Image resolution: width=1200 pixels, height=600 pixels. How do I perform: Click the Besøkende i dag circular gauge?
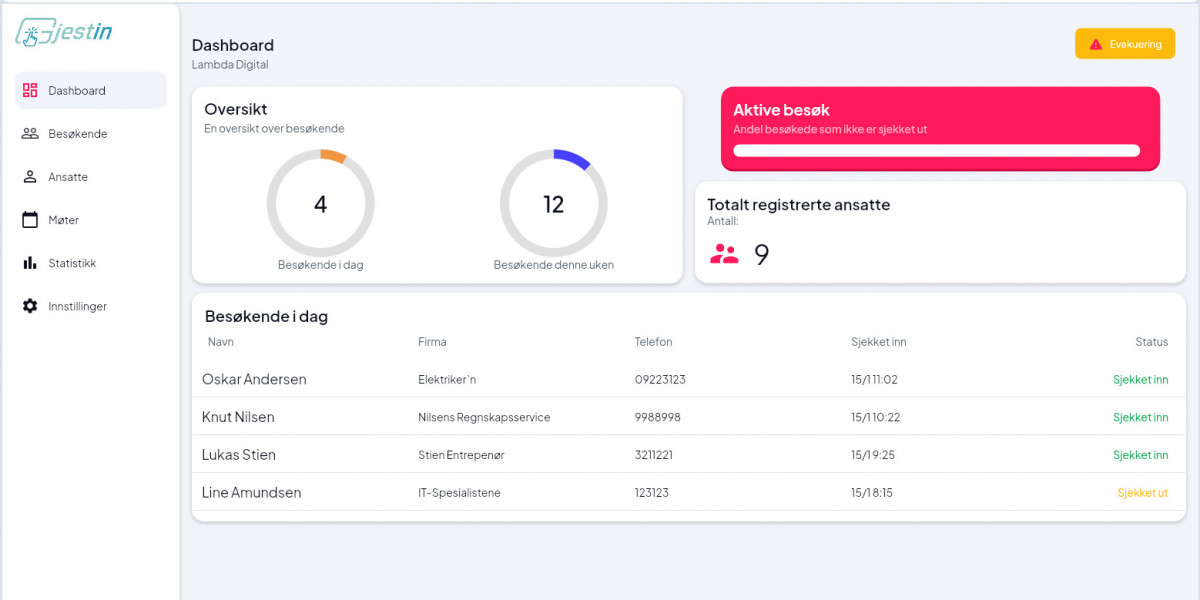320,204
